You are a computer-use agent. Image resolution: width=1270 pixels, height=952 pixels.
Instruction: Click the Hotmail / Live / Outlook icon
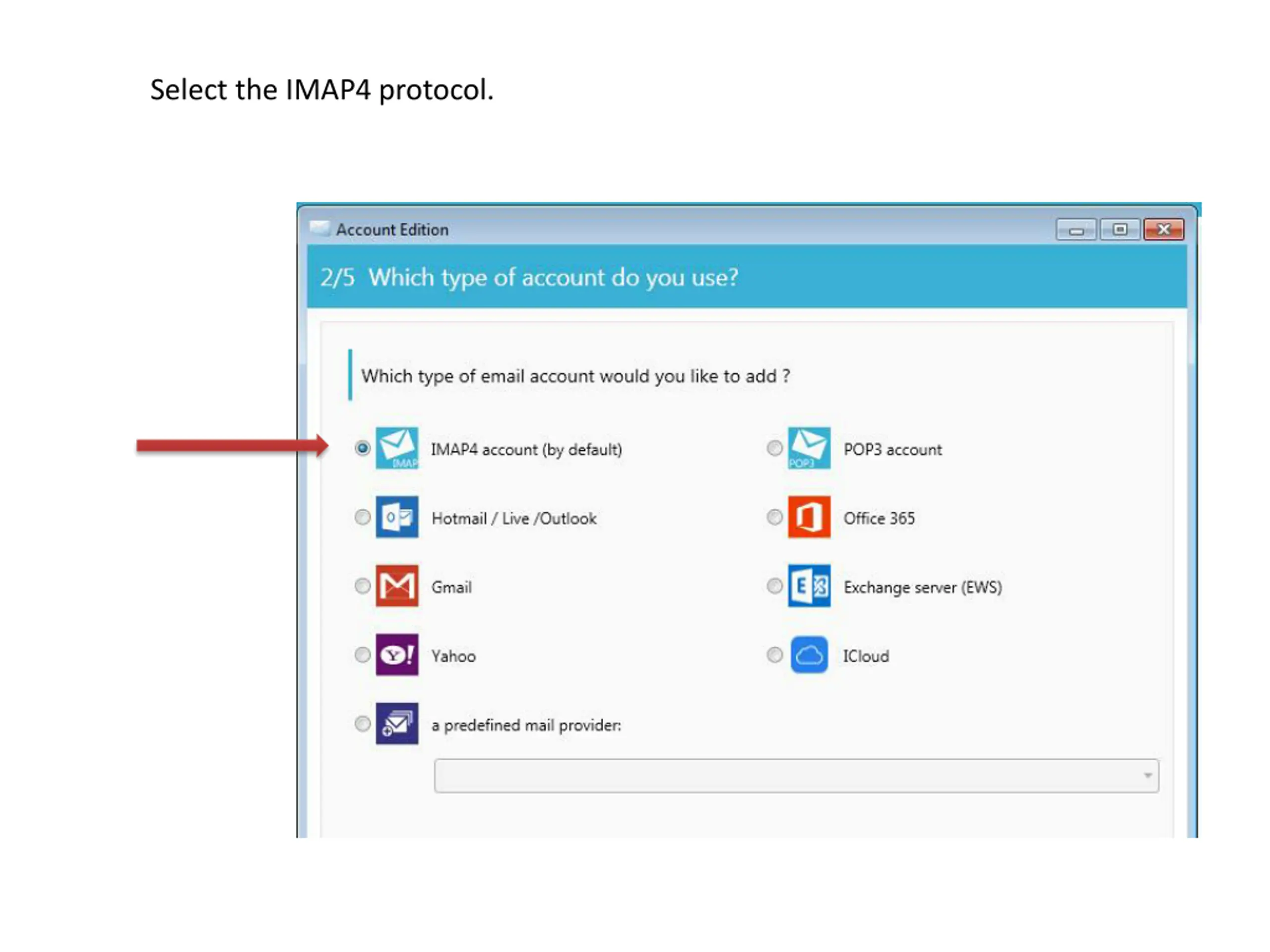pyautogui.click(x=397, y=517)
